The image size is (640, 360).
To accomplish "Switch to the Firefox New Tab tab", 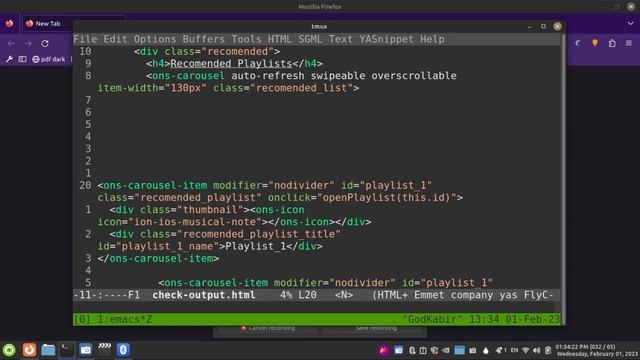I will click(47, 24).
